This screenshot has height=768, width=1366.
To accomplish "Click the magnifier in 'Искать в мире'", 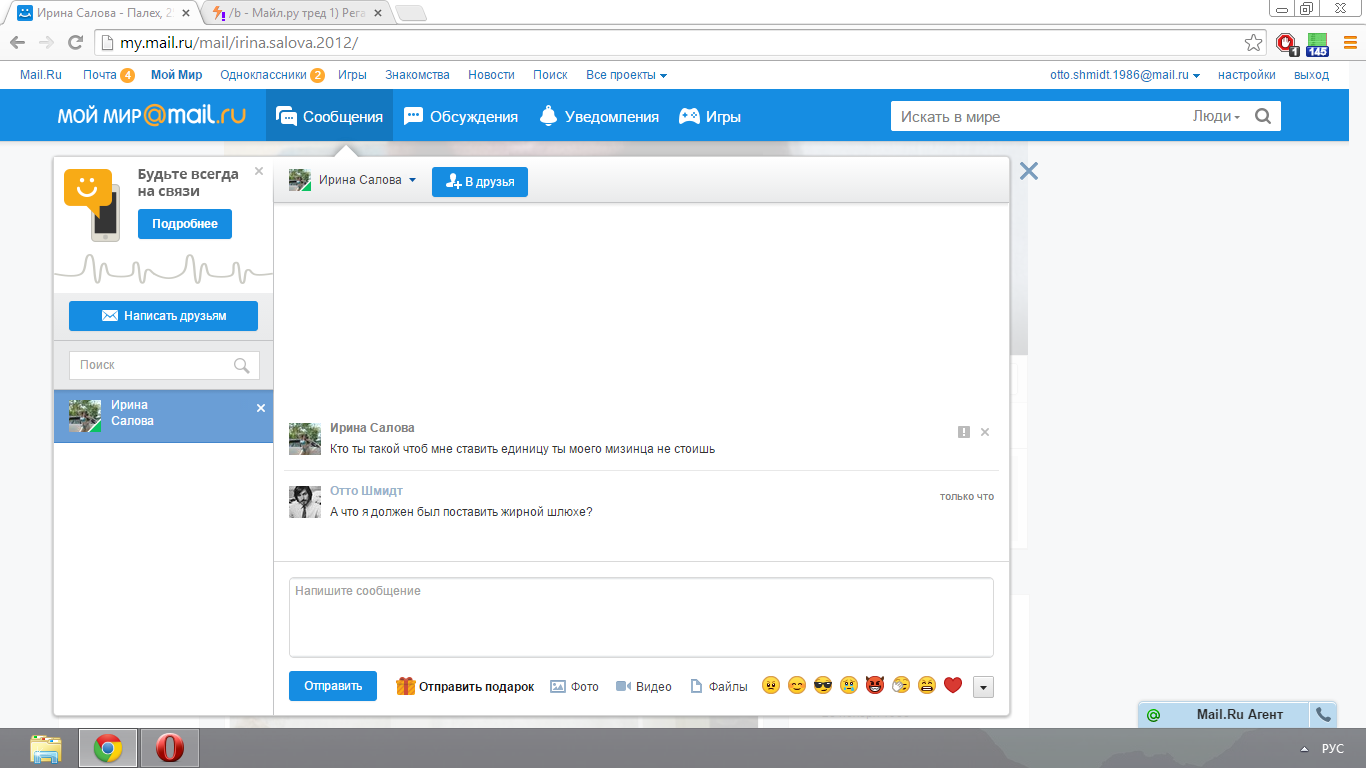I will pos(1263,116).
